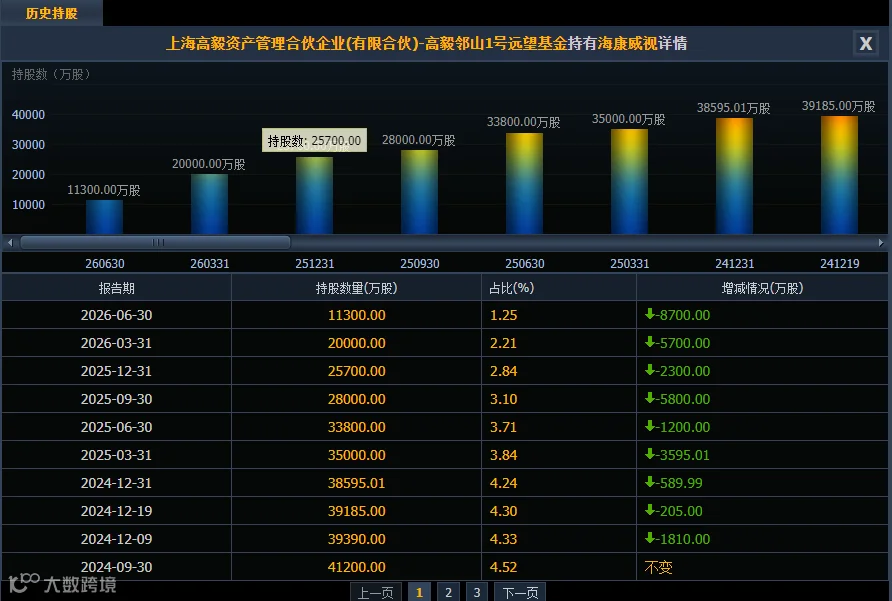Select the 2024-09-30 report date cell
Viewport: 892px width, 601px height.
tap(117, 566)
